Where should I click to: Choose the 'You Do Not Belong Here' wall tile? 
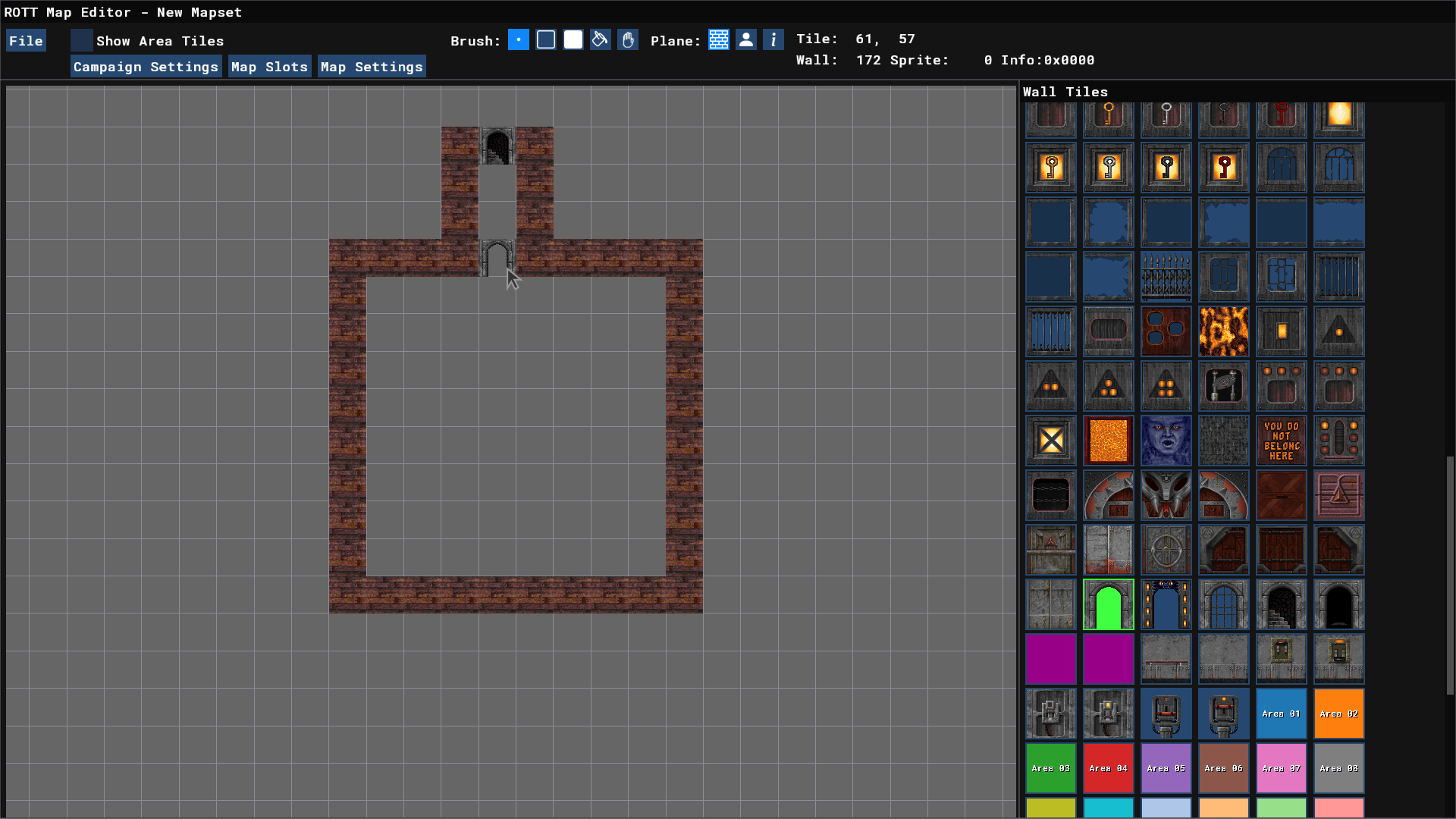[1281, 441]
